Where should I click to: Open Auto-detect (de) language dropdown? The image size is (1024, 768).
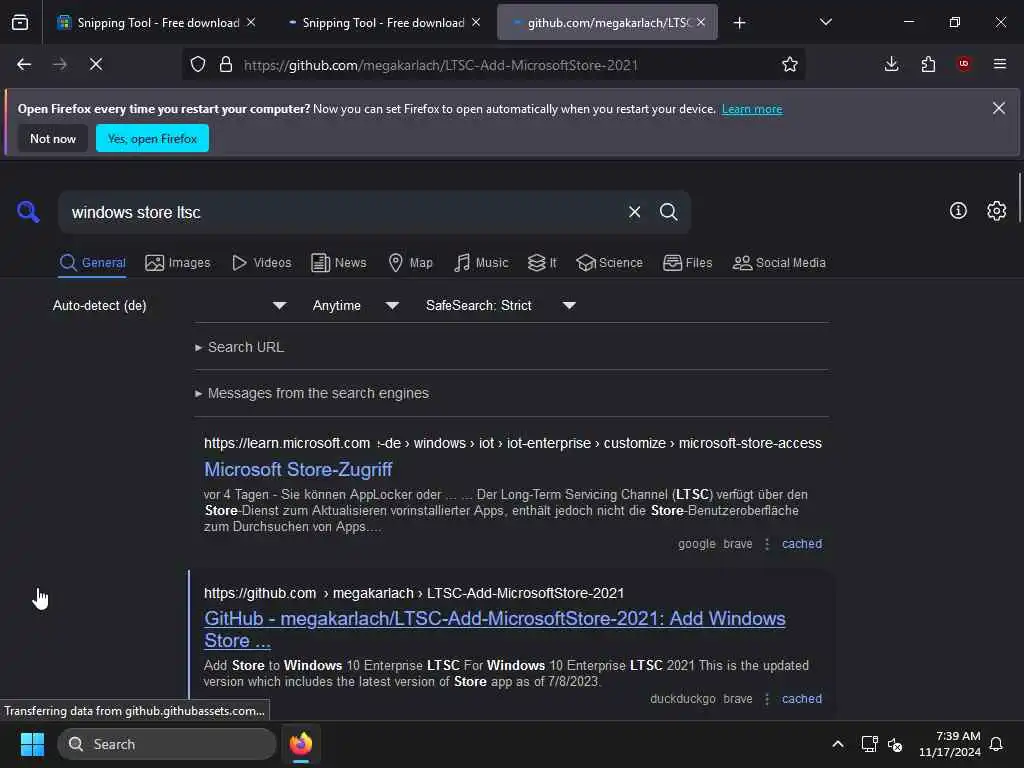[x=170, y=306]
